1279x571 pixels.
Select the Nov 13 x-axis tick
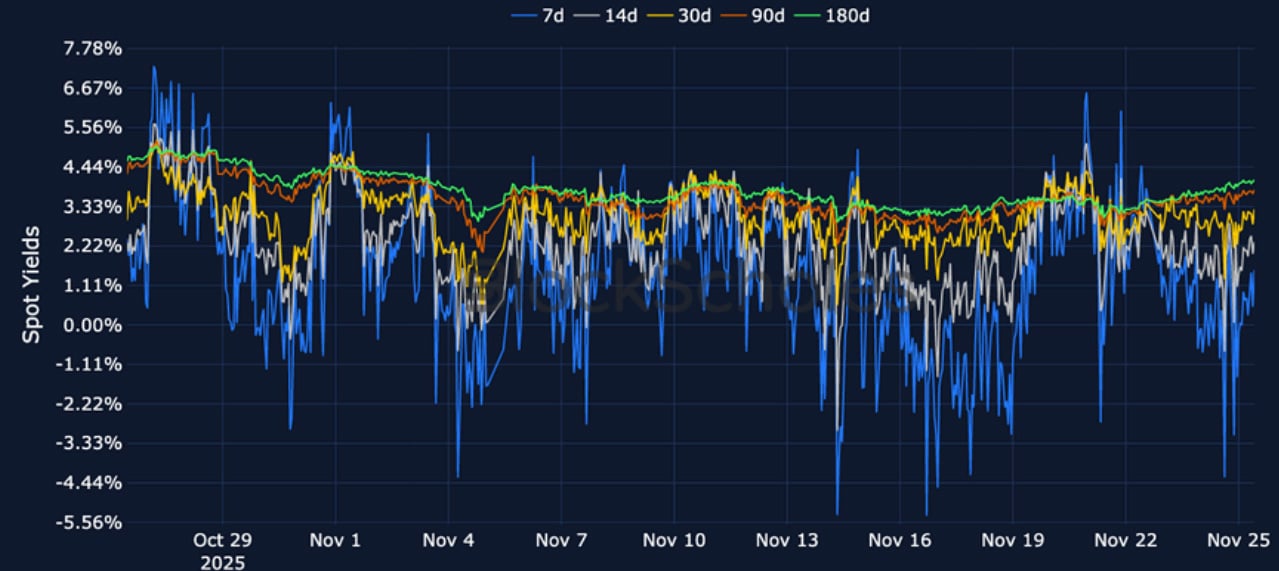coord(787,540)
